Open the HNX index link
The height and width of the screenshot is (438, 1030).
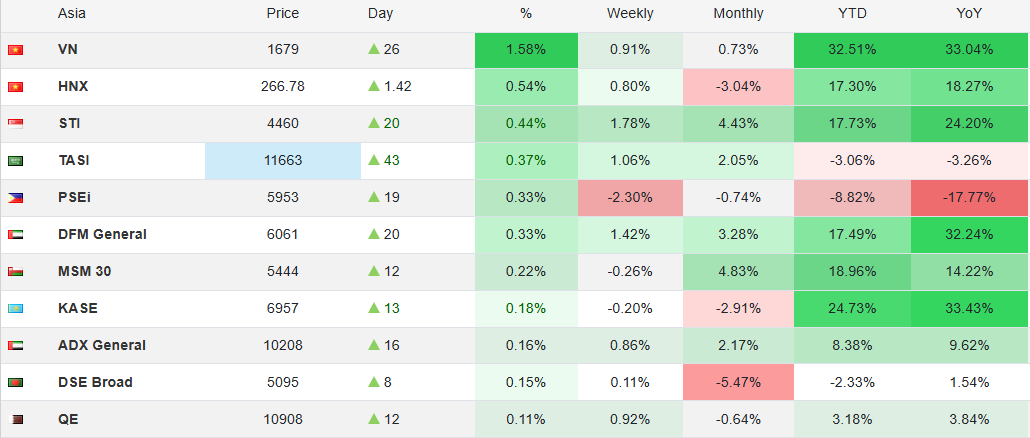[73, 87]
